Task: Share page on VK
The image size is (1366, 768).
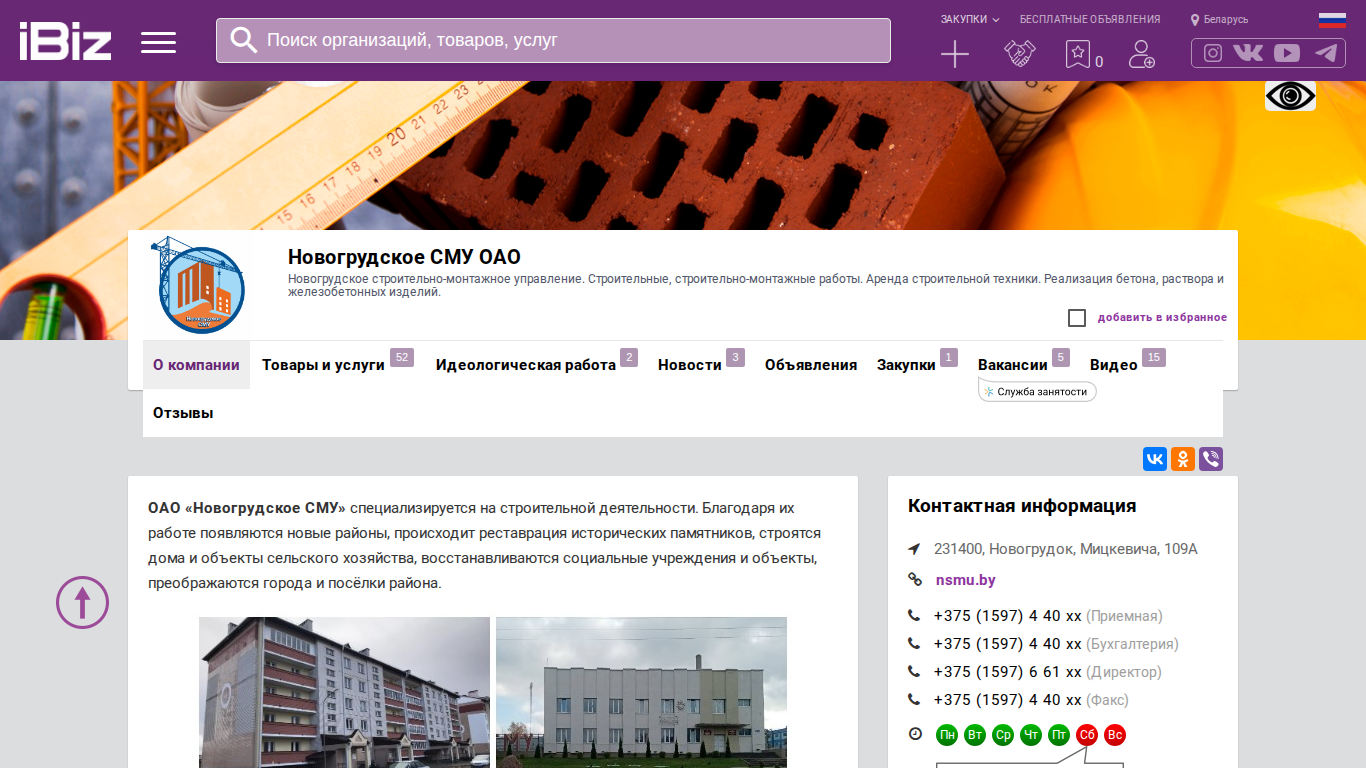Action: tap(1155, 459)
